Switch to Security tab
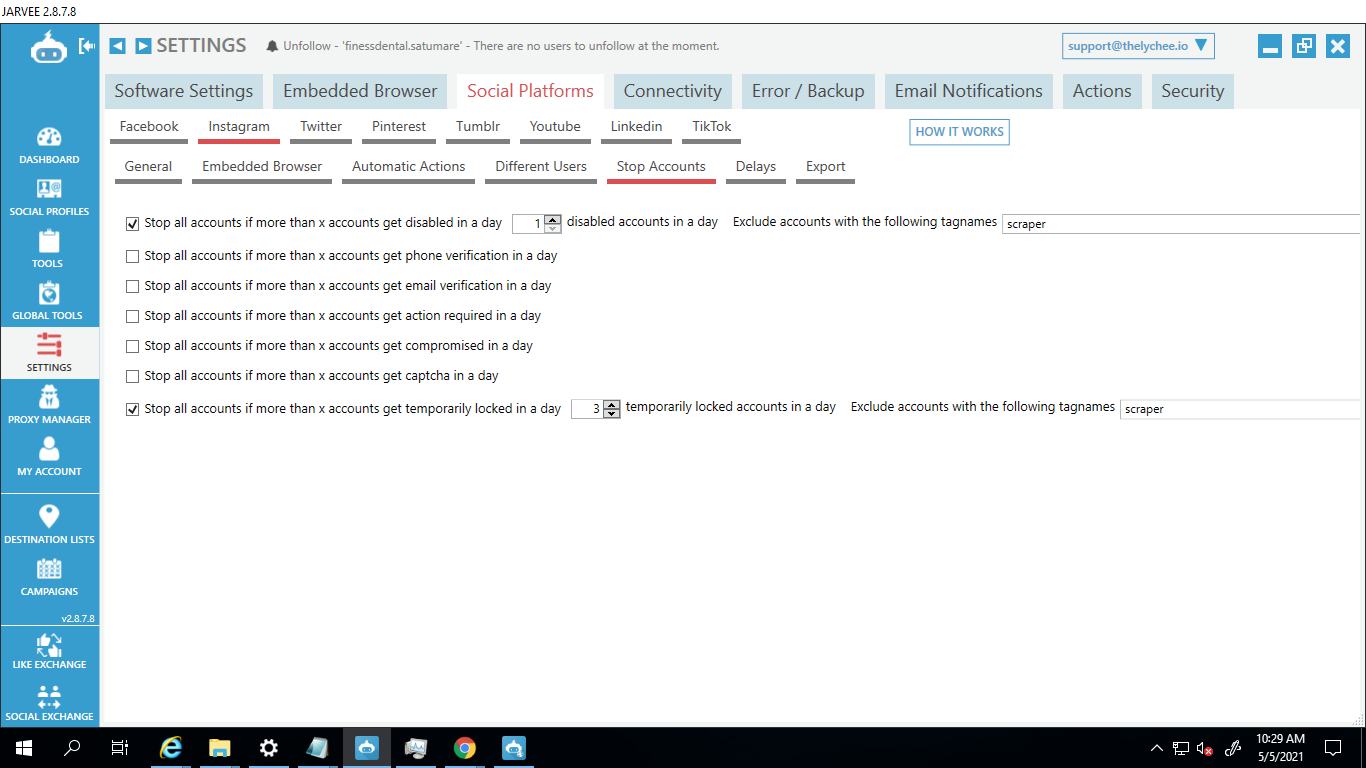 (x=1192, y=91)
